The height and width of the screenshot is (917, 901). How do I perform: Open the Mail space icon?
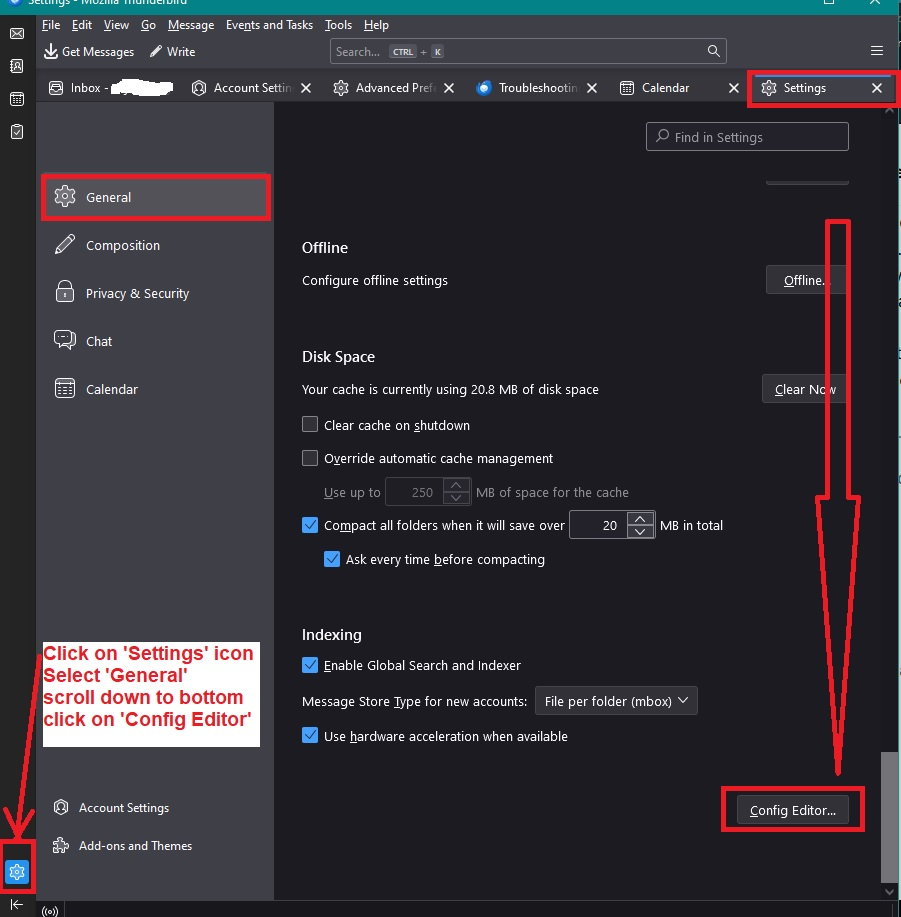pyautogui.click(x=17, y=33)
